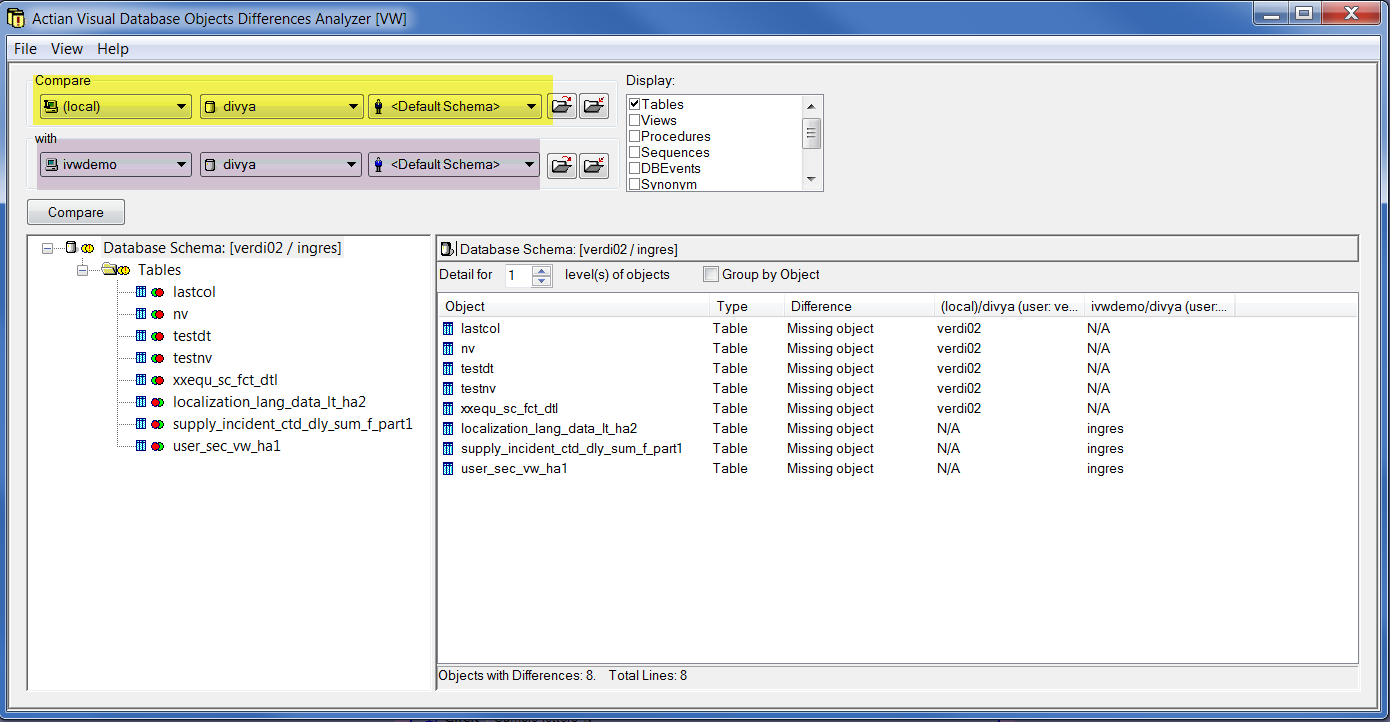
Task: Click the first folder button in the Compare row
Action: pos(563,106)
